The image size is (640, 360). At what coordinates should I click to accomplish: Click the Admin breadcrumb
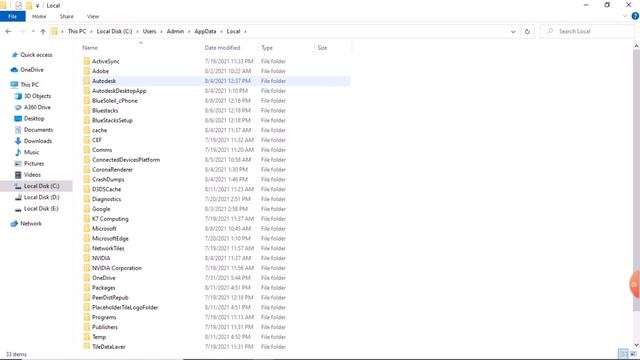click(175, 31)
